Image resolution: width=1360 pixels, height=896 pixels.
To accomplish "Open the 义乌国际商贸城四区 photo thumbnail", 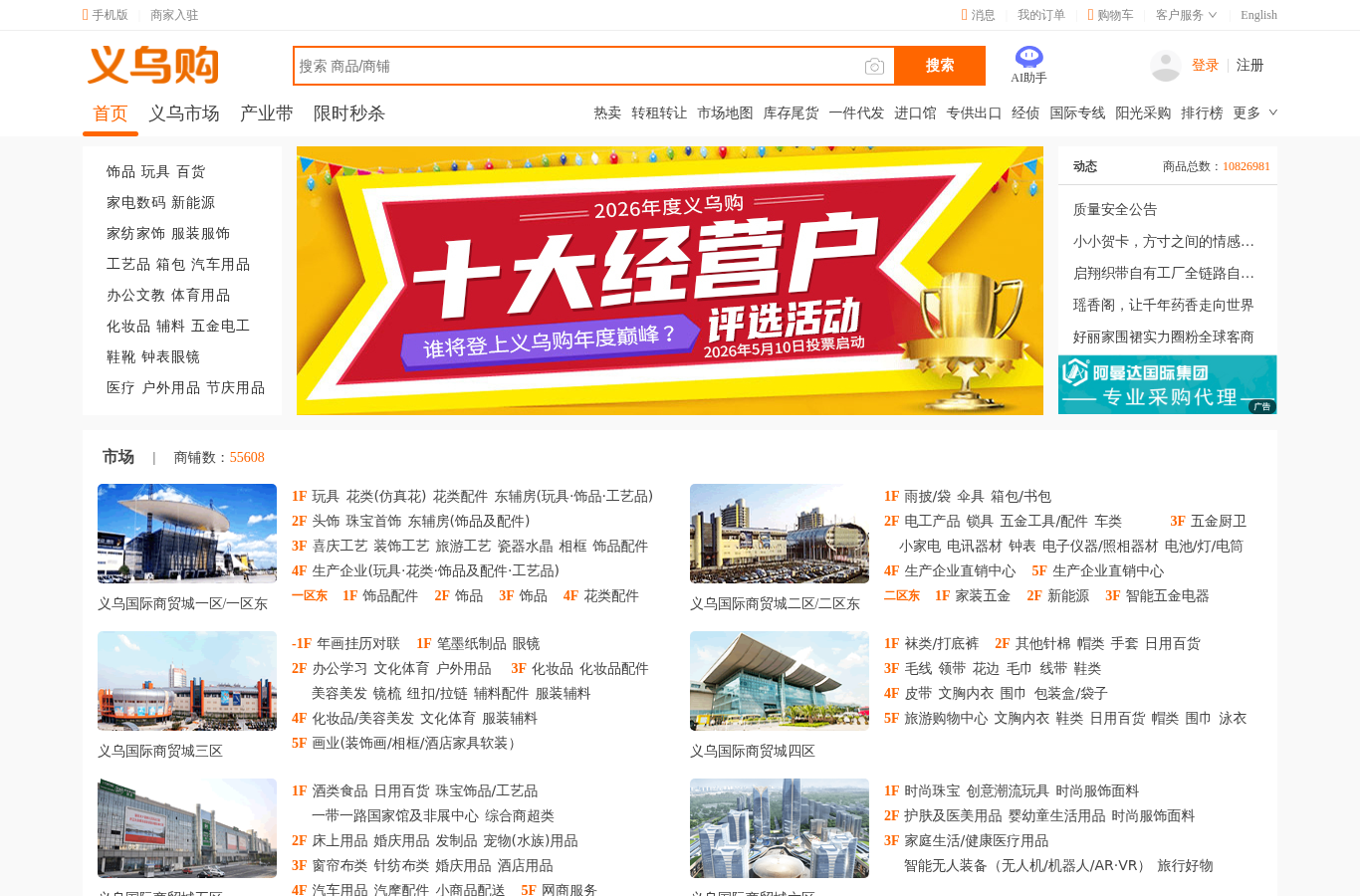I will tap(780, 680).
